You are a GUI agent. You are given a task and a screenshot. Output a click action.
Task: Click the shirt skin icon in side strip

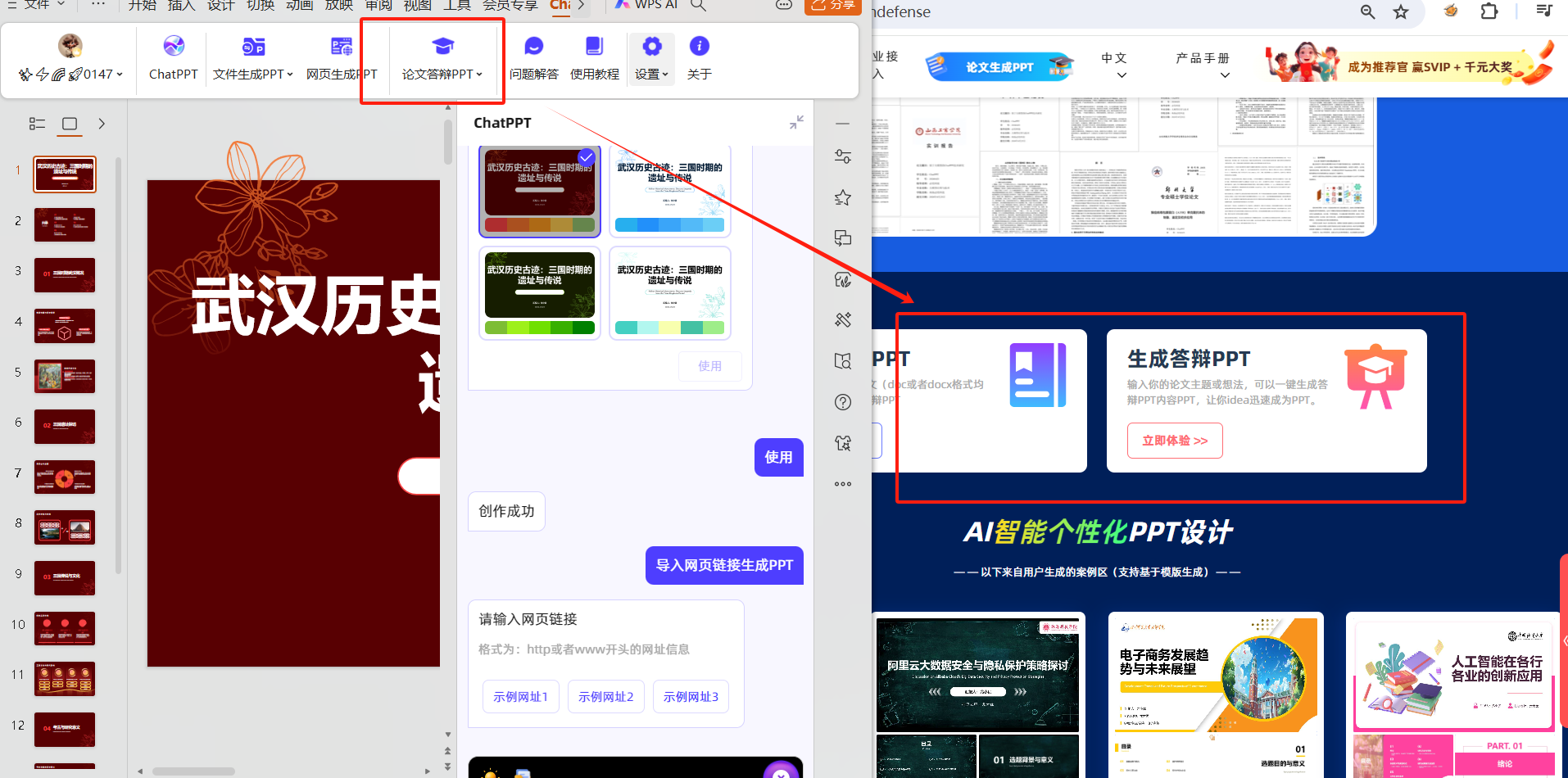(843, 443)
